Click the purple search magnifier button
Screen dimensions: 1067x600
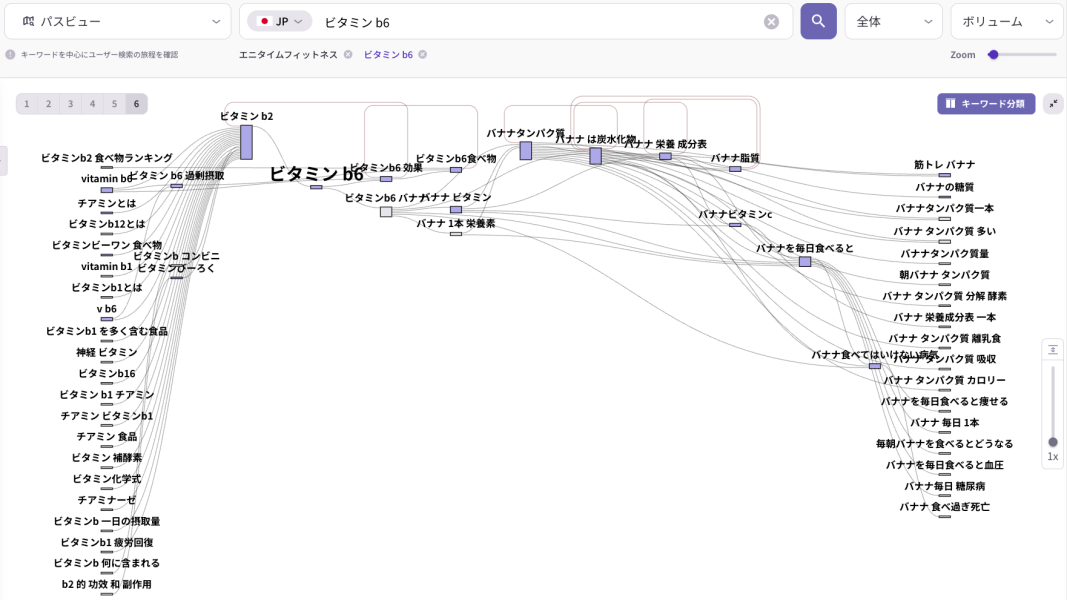(818, 21)
